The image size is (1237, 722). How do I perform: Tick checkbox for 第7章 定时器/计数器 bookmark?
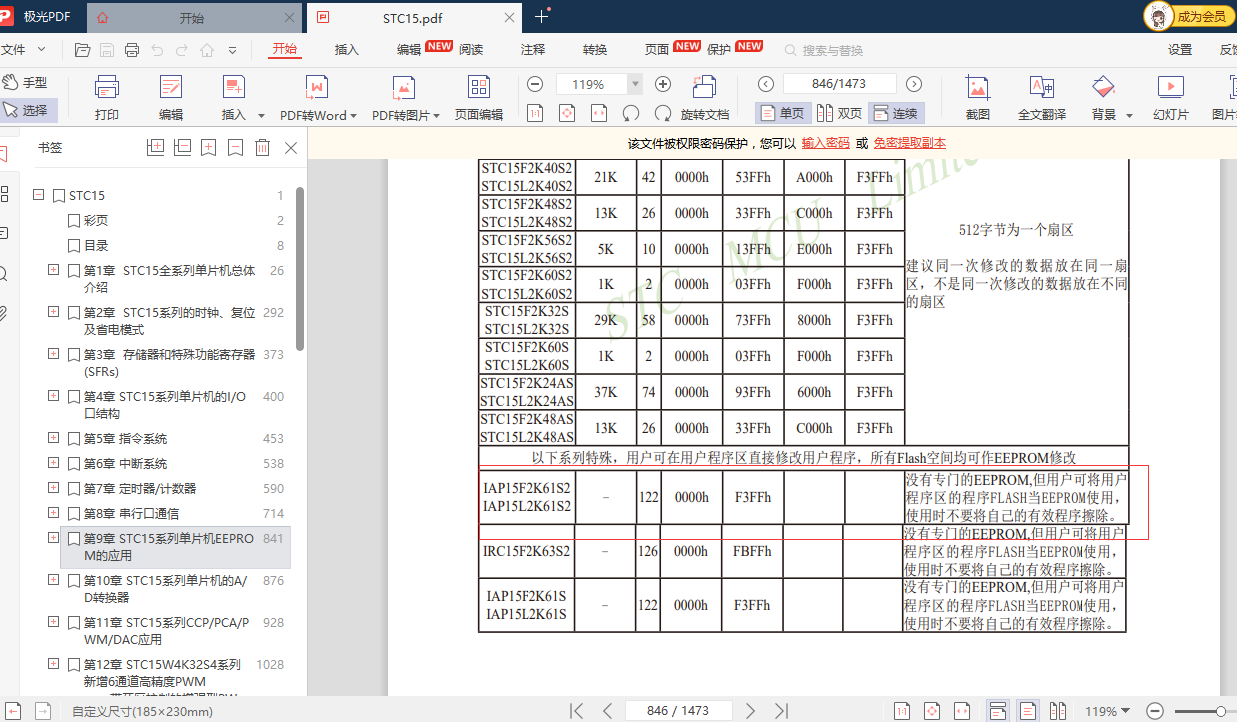74,489
